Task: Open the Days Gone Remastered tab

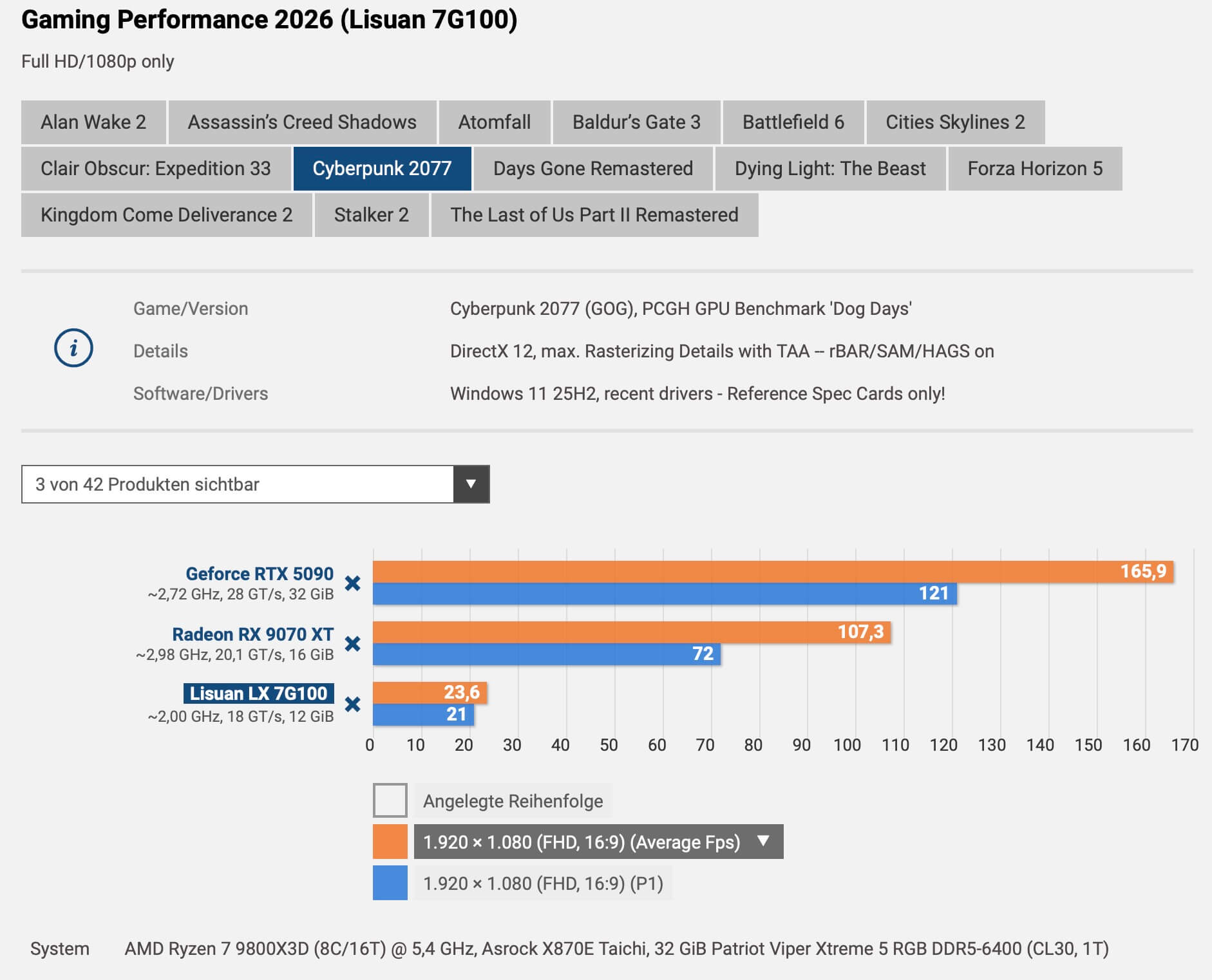Action: (x=593, y=169)
